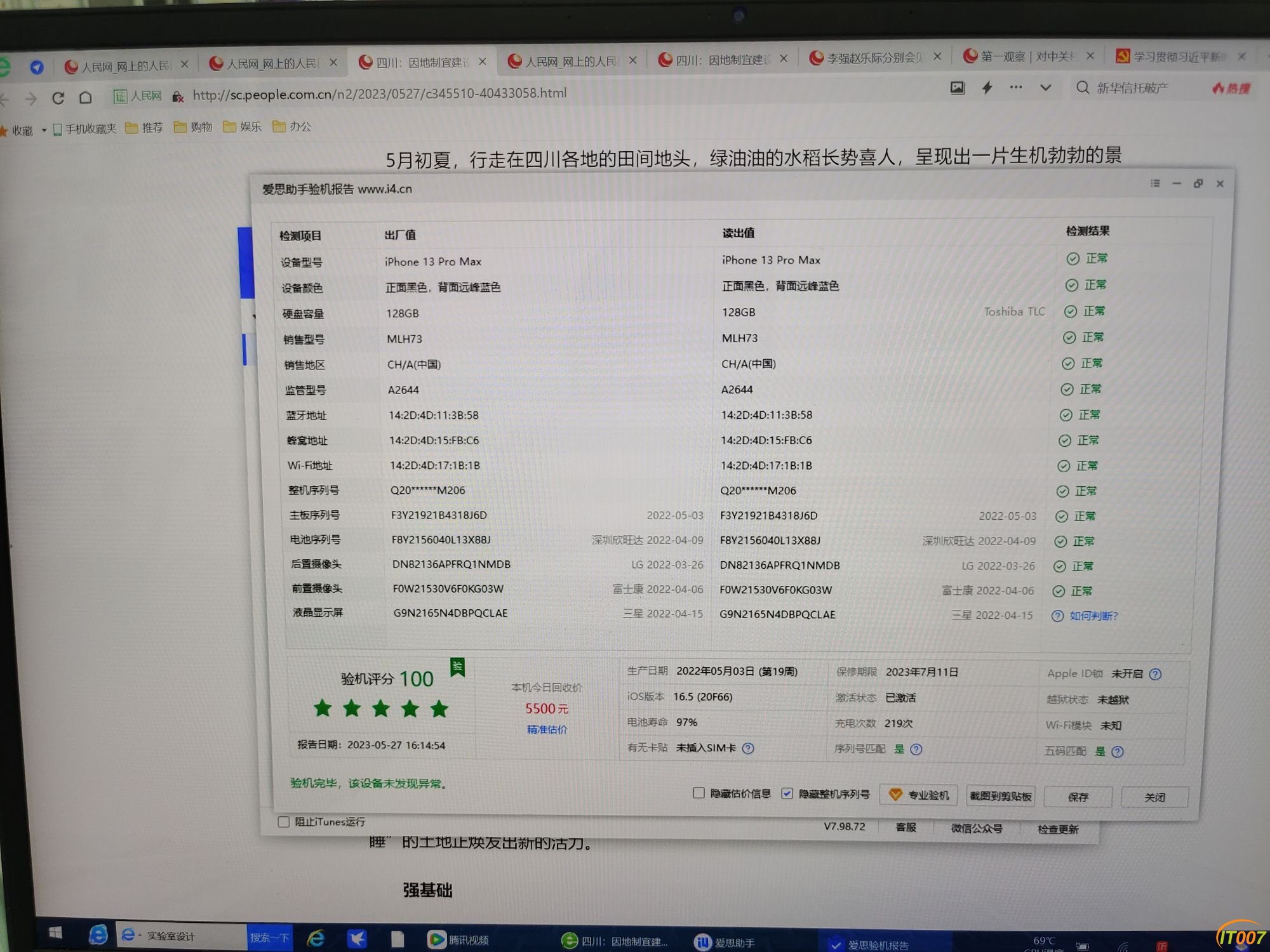Click the 保存 button
1270x952 pixels.
(1078, 797)
